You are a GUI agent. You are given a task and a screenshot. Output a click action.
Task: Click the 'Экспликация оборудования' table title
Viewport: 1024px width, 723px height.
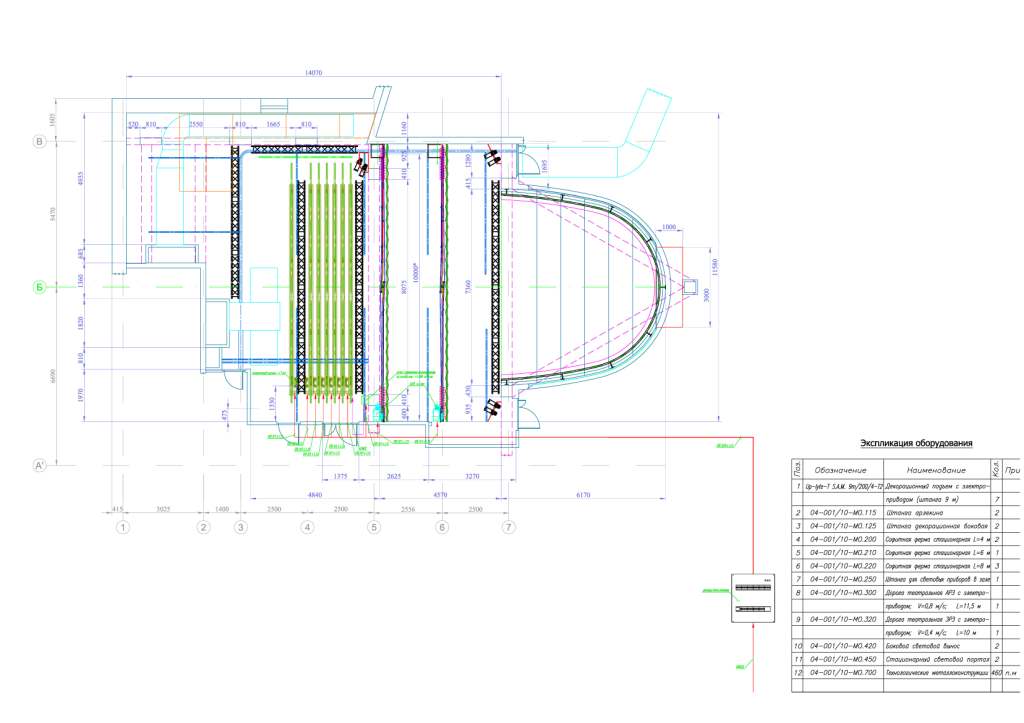916,443
